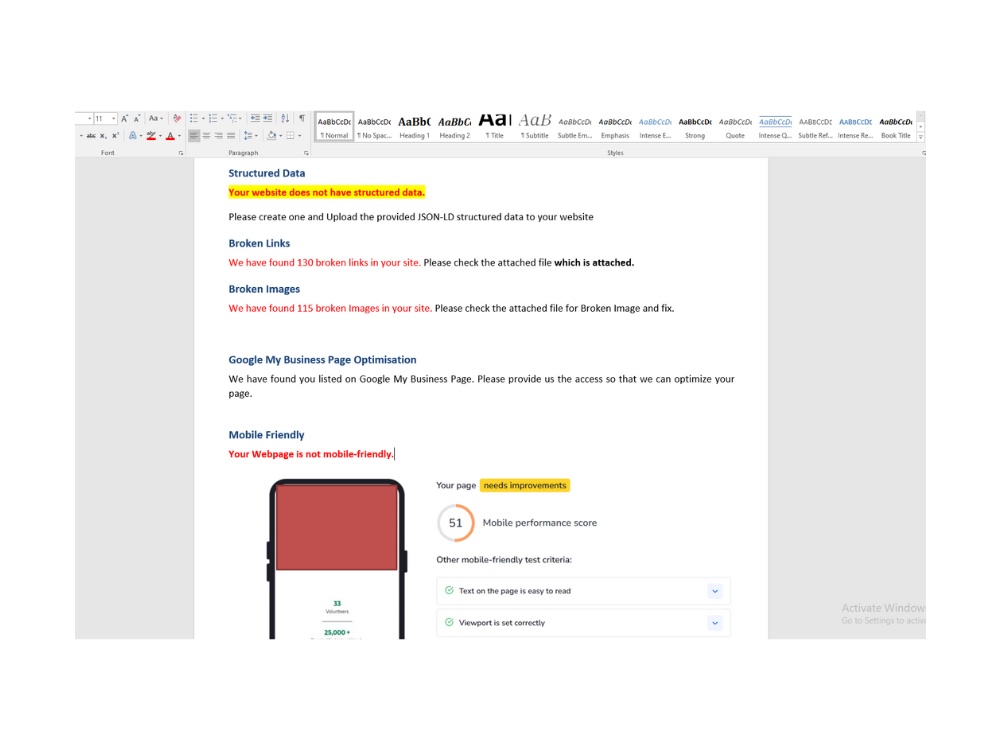This screenshot has height=750, width=1000.
Task: Click the 'Broken Links' heading
Action: point(259,244)
